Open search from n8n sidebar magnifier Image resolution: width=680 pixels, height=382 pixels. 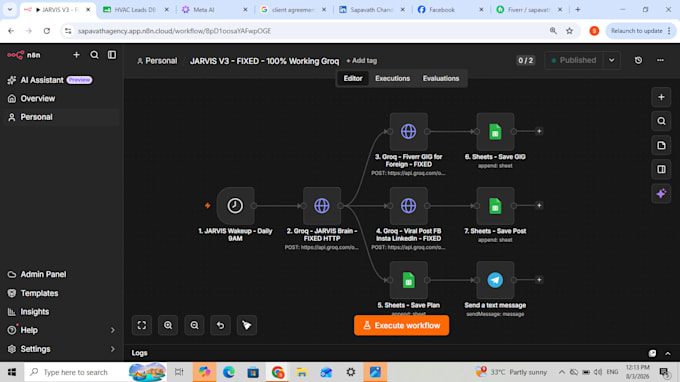[94, 55]
